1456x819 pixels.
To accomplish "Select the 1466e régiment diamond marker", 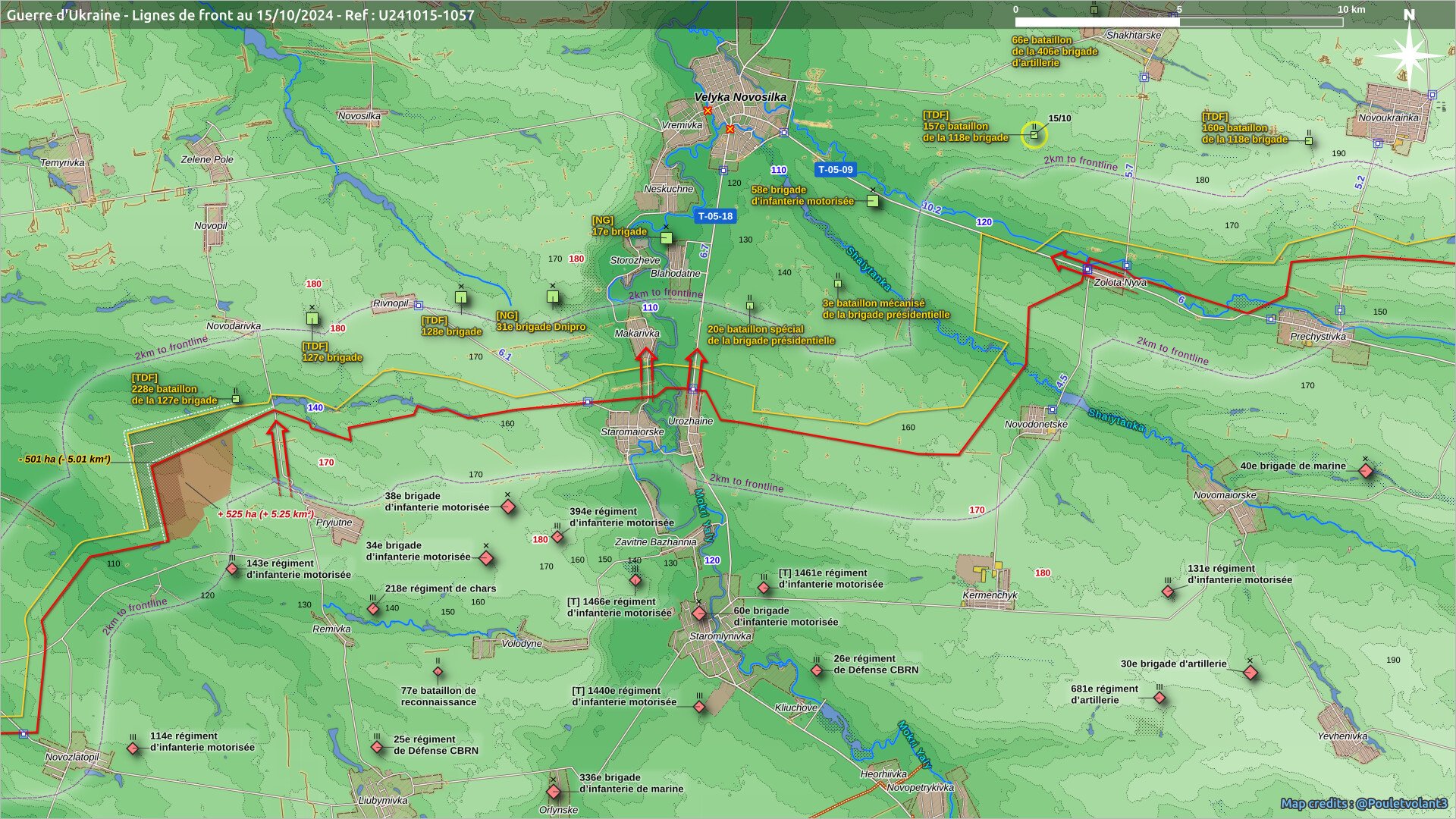I will 635,580.
